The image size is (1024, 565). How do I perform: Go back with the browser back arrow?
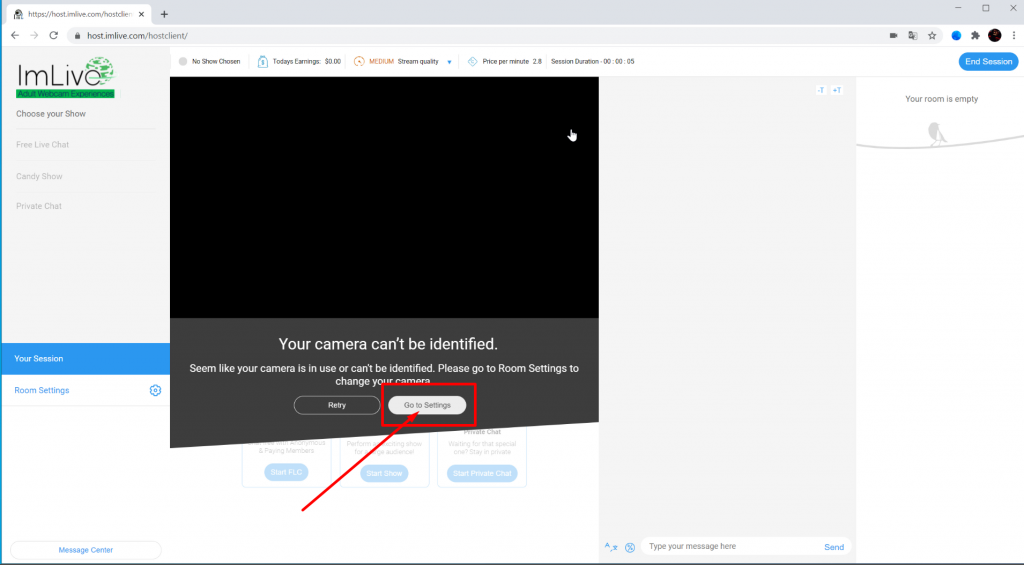tap(15, 35)
